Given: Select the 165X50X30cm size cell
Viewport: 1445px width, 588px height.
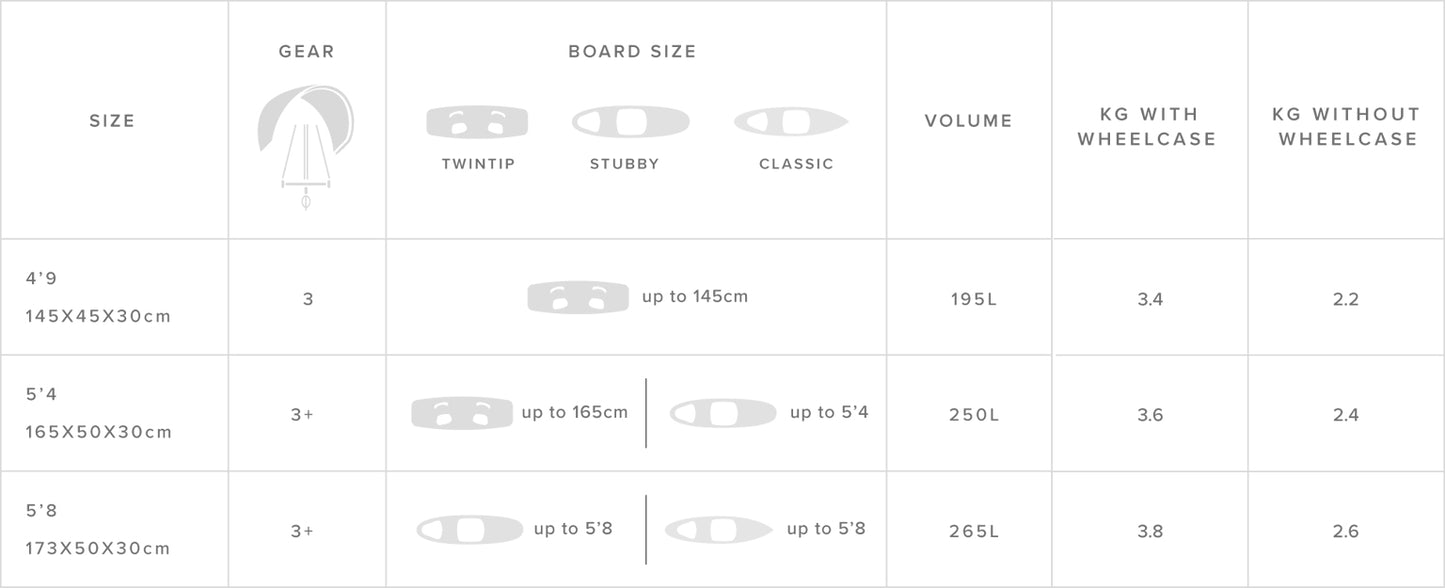Looking at the screenshot, I should pyautogui.click(x=99, y=432).
